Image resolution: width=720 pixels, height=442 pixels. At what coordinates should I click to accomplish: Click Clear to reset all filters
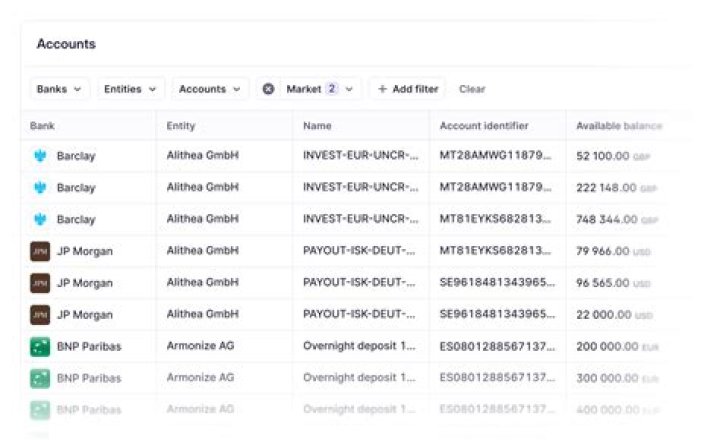472,89
